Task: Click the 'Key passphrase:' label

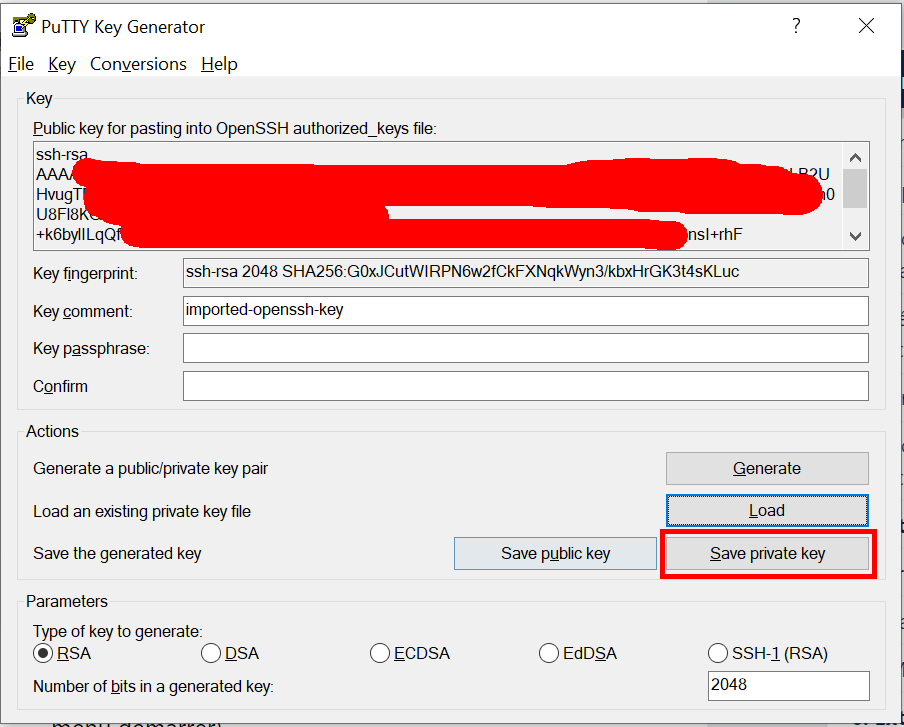Action: 91,349
